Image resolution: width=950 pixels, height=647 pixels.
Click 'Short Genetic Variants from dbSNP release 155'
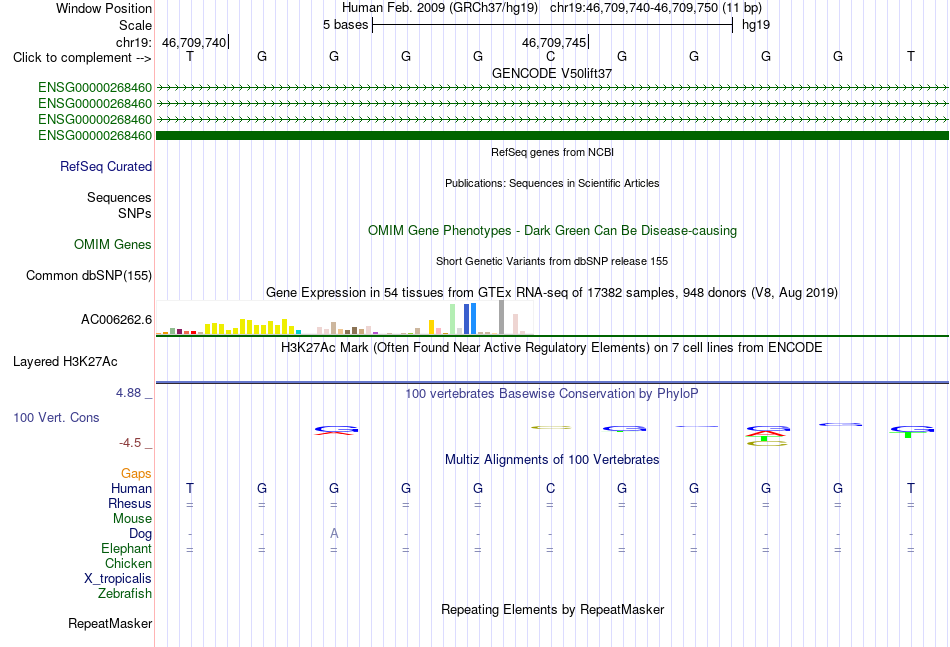pos(552,261)
